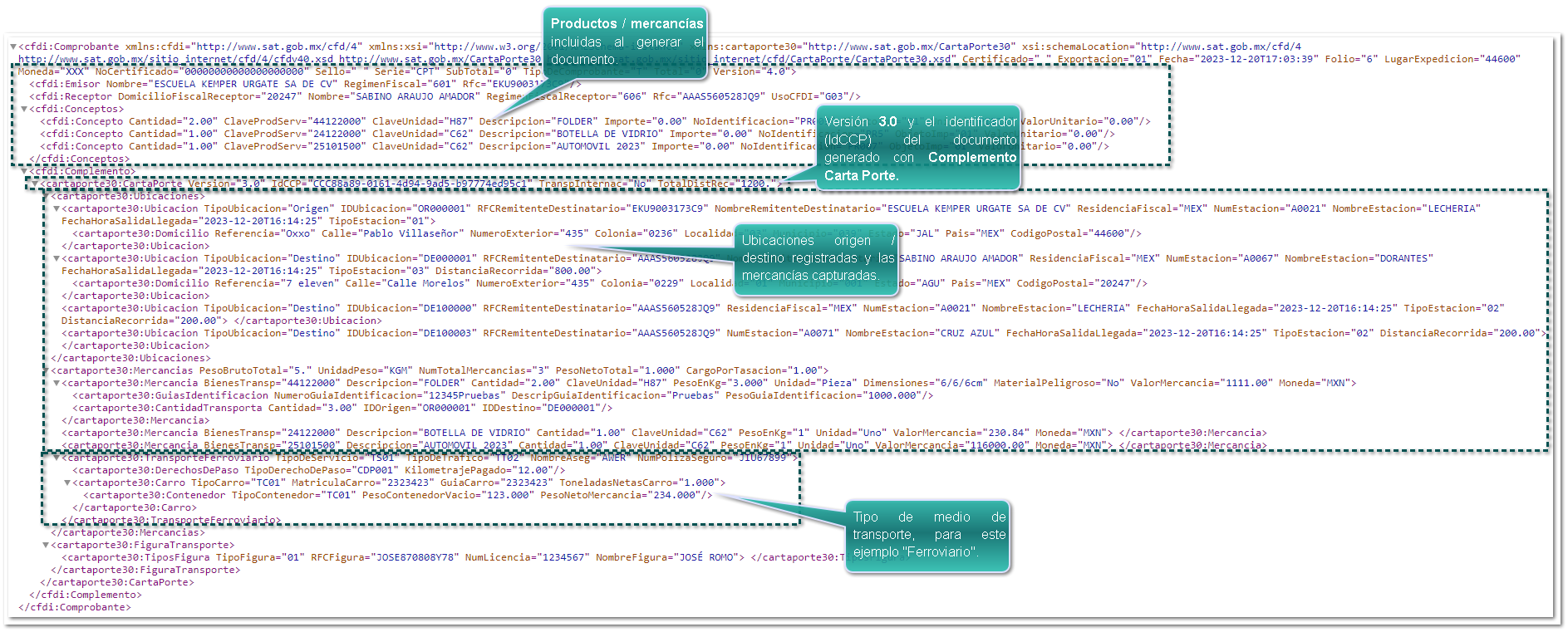Click the Concepto BOTELLA DE VIDRIO line
Image resolution: width=1568 pixels, height=632 pixels.
point(332,134)
